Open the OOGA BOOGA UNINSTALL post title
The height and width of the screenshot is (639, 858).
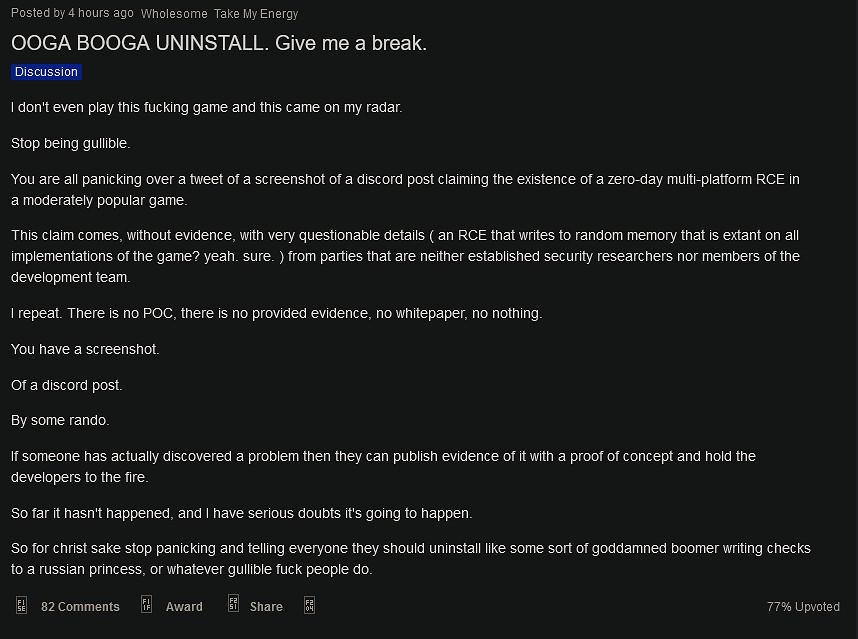pyautogui.click(x=219, y=44)
